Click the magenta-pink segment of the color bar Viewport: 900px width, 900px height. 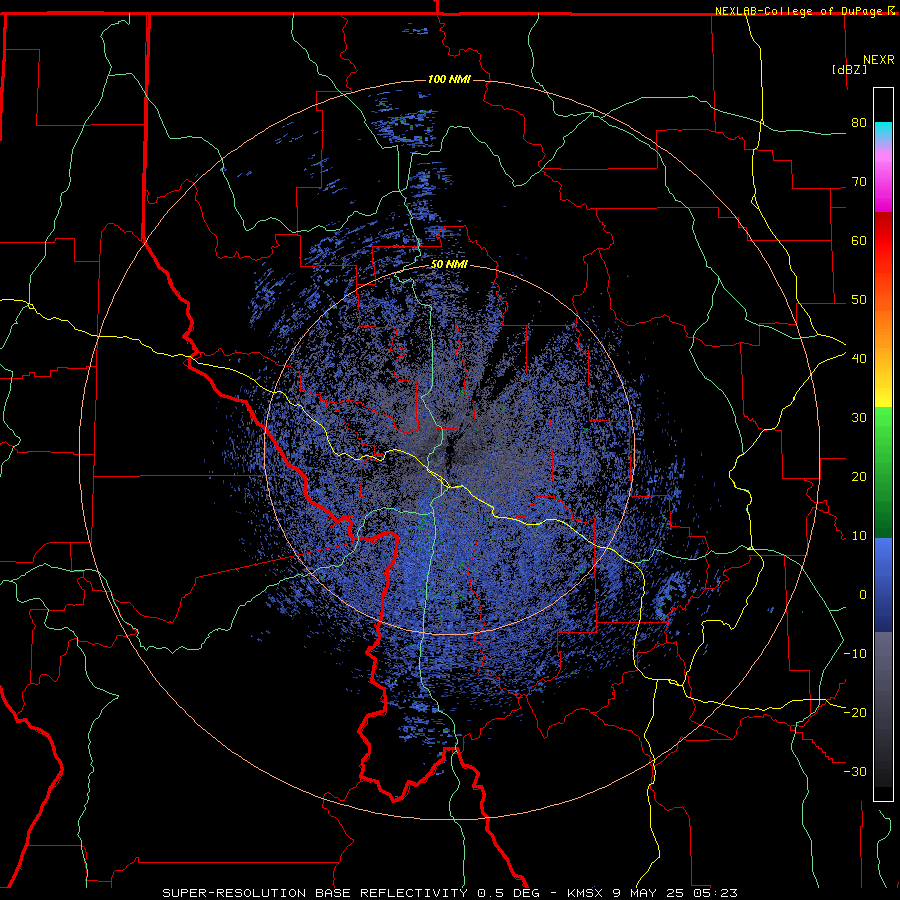click(883, 181)
